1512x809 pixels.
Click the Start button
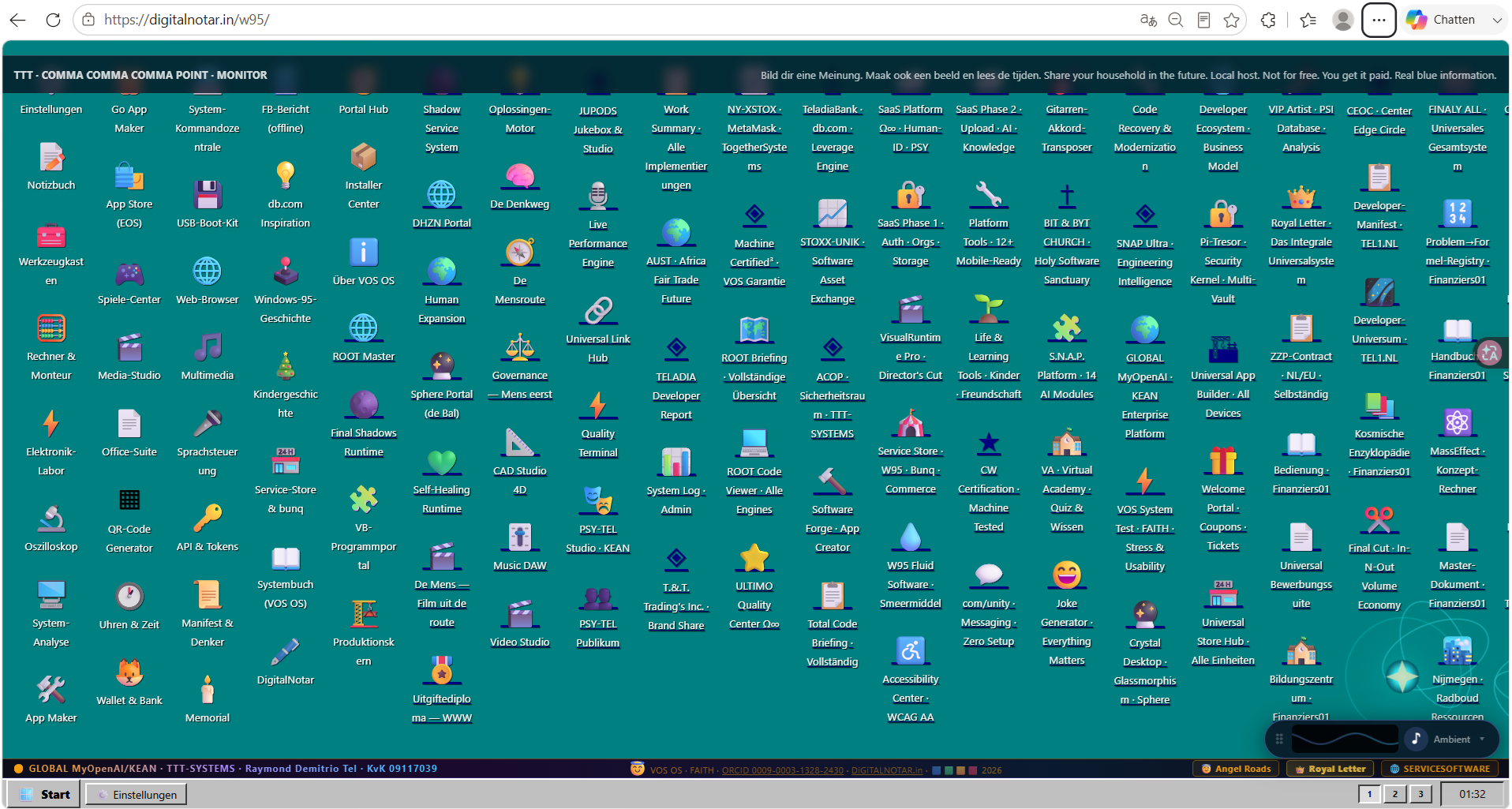click(x=43, y=794)
